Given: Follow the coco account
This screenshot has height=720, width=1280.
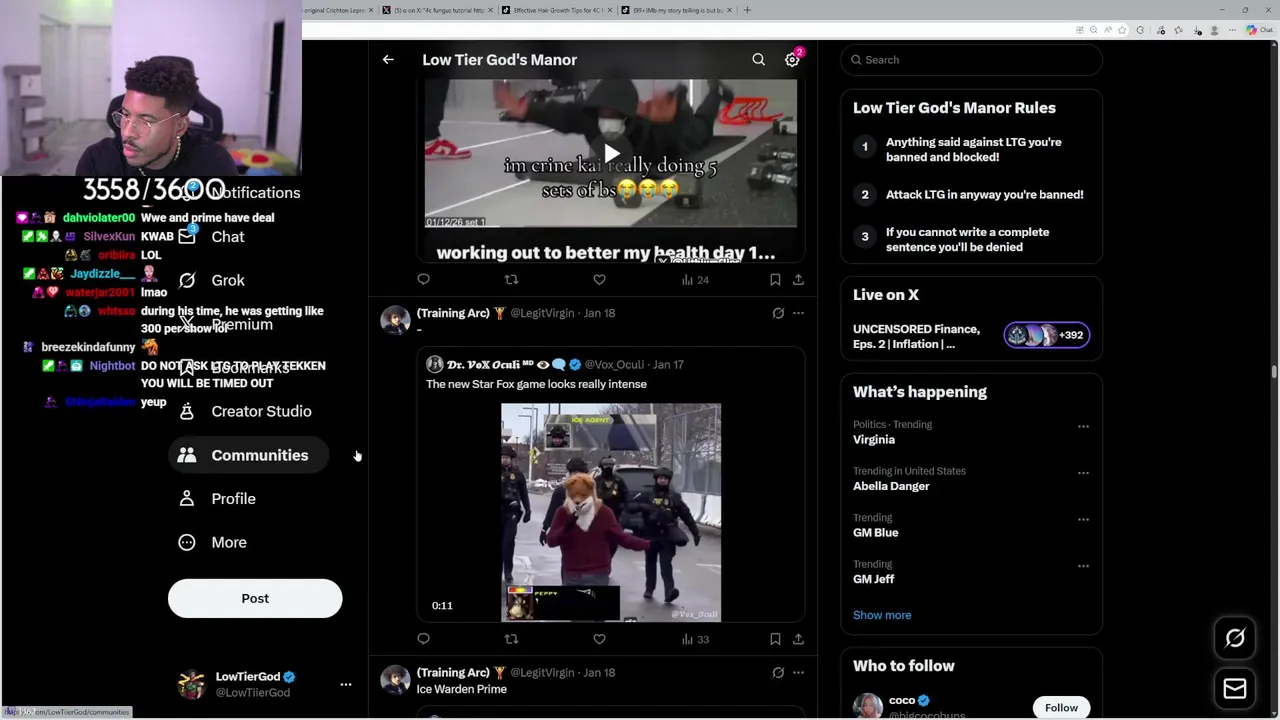Looking at the screenshot, I should [1061, 708].
